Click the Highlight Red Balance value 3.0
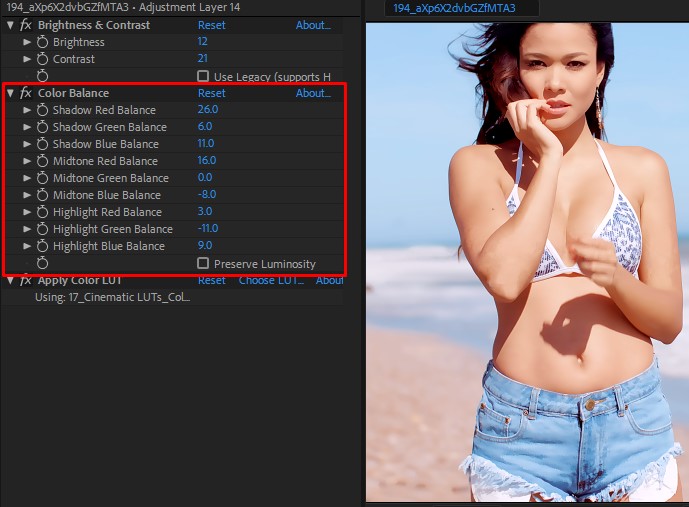The image size is (689, 507). tap(205, 212)
